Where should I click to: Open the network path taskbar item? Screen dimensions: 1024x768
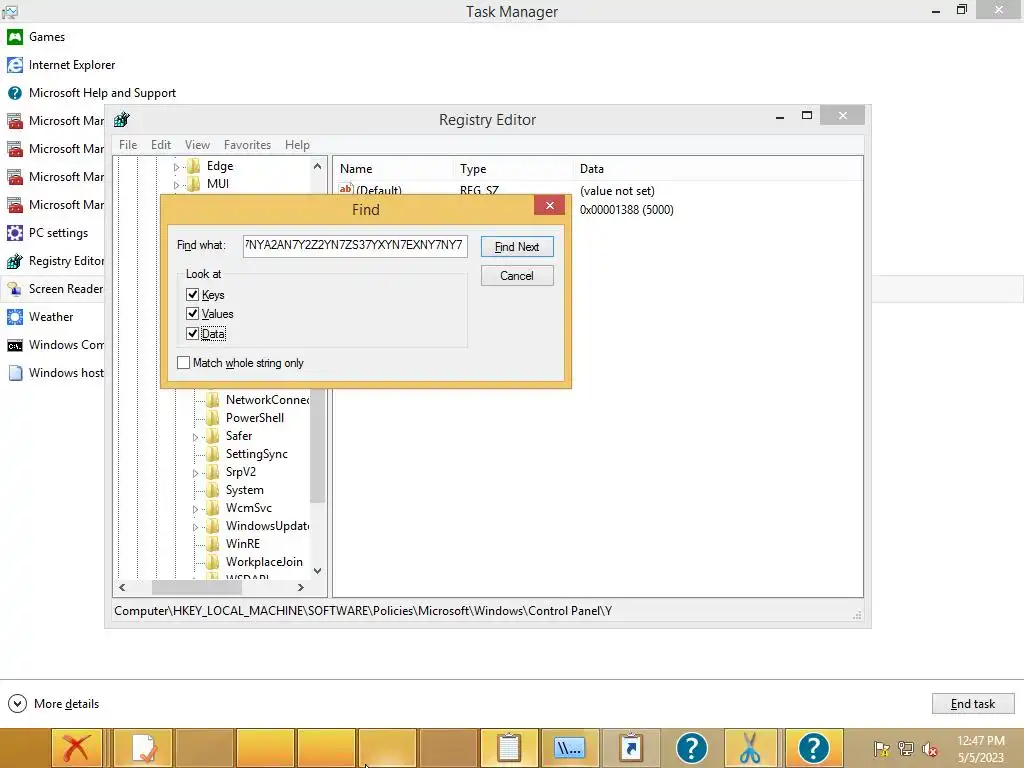(569, 748)
